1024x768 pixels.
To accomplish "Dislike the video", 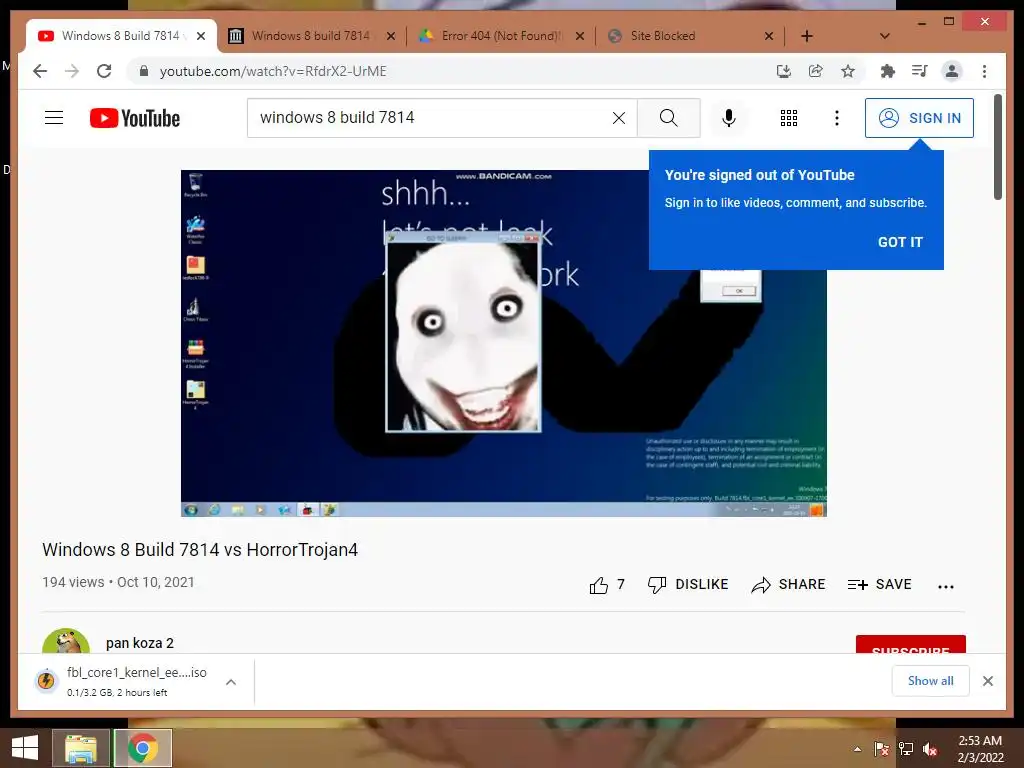I will click(x=688, y=584).
